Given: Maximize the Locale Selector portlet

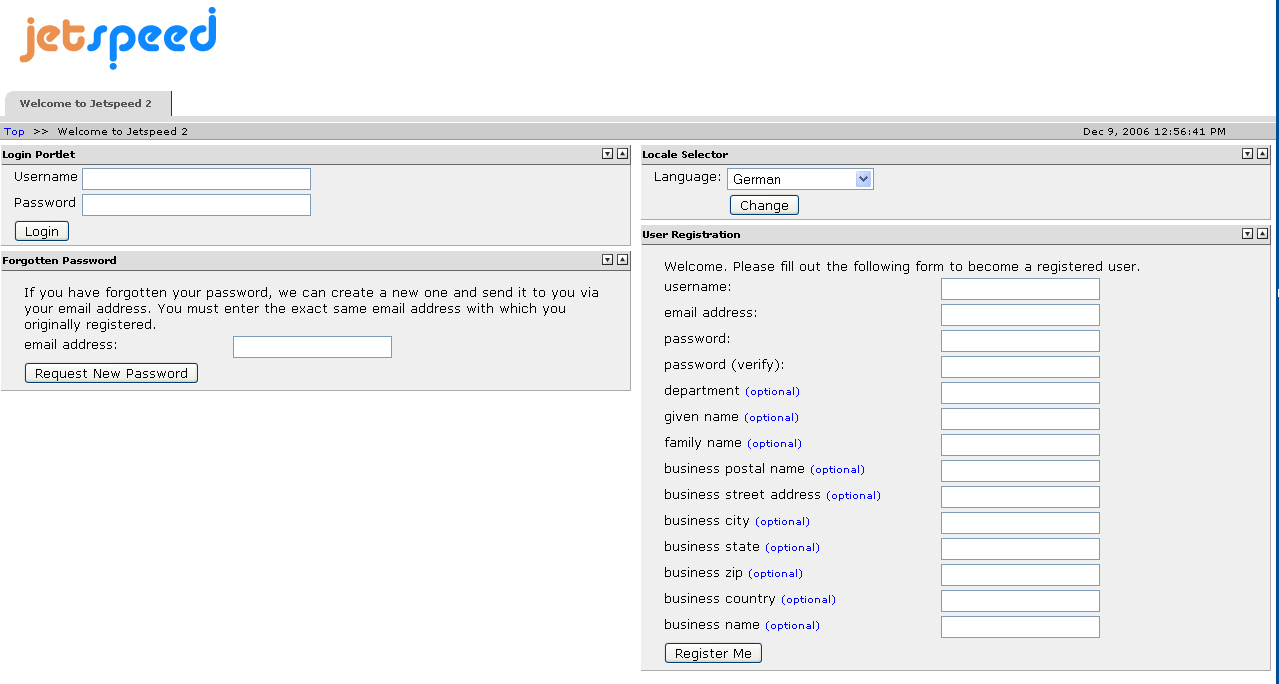Looking at the screenshot, I should point(1262,154).
